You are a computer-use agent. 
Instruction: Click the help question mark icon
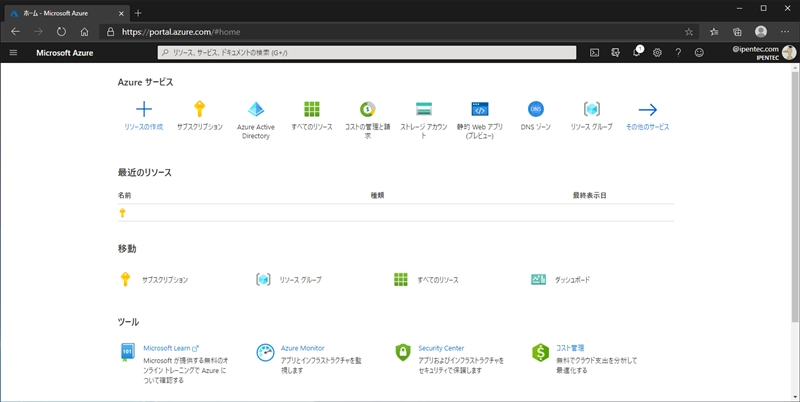pos(678,52)
